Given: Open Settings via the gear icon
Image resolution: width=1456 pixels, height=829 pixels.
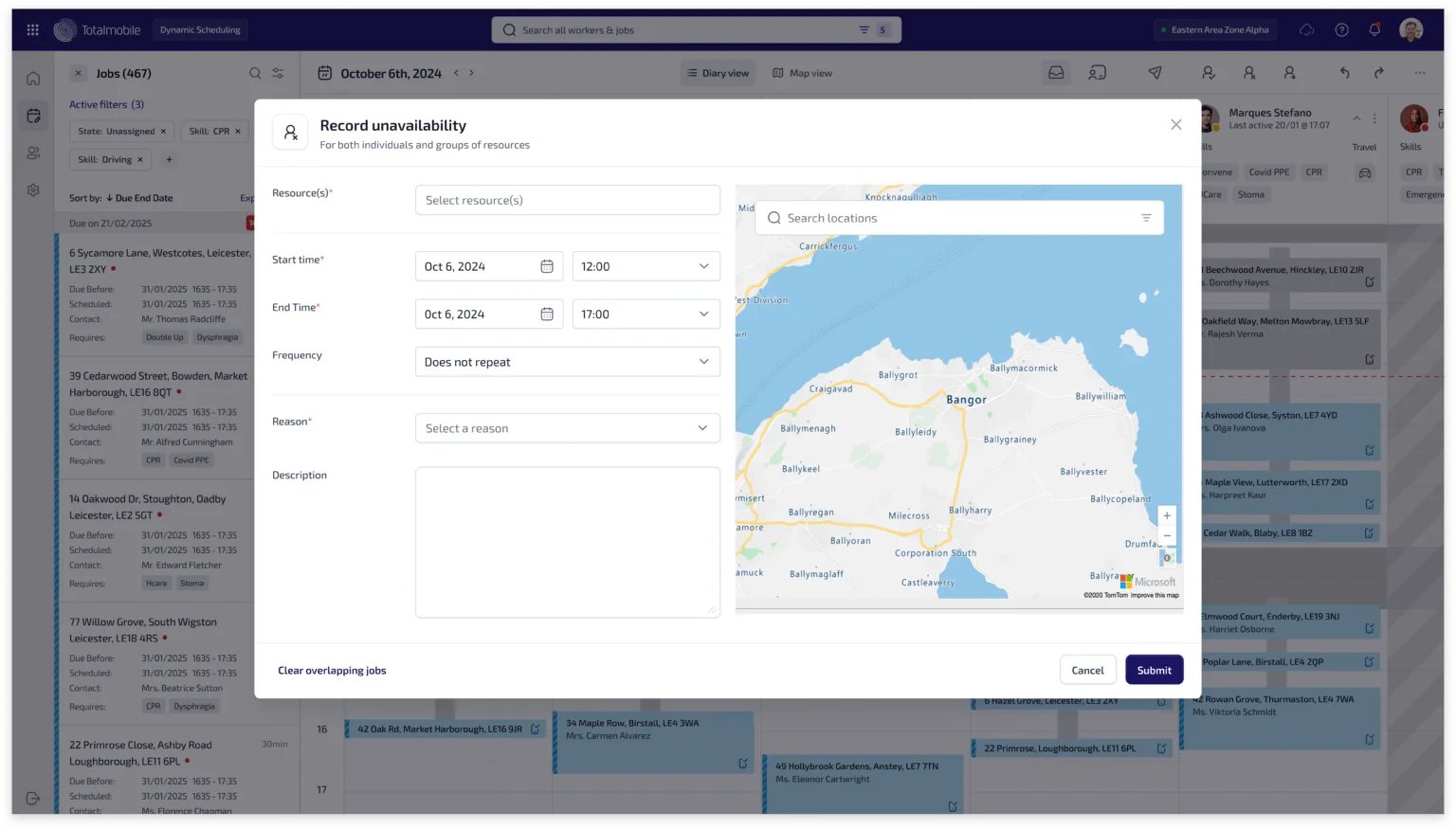Looking at the screenshot, I should [x=32, y=189].
